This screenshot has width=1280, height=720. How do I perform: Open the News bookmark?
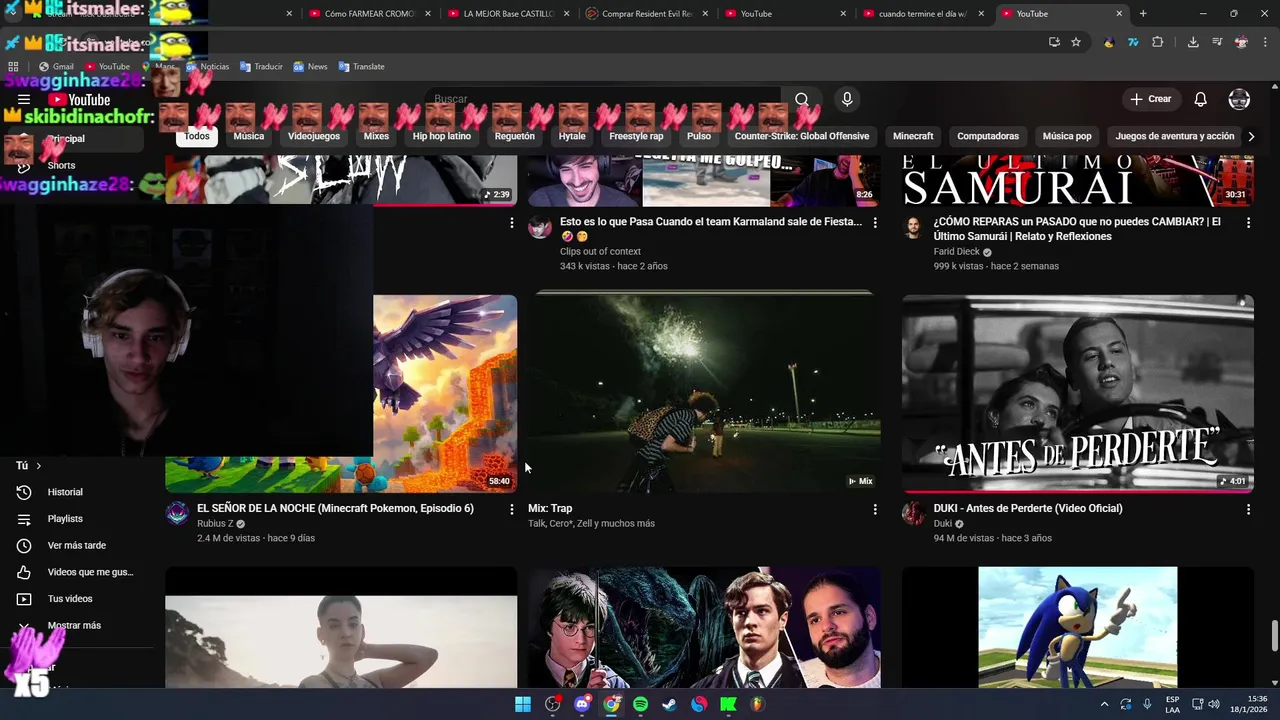click(x=310, y=66)
